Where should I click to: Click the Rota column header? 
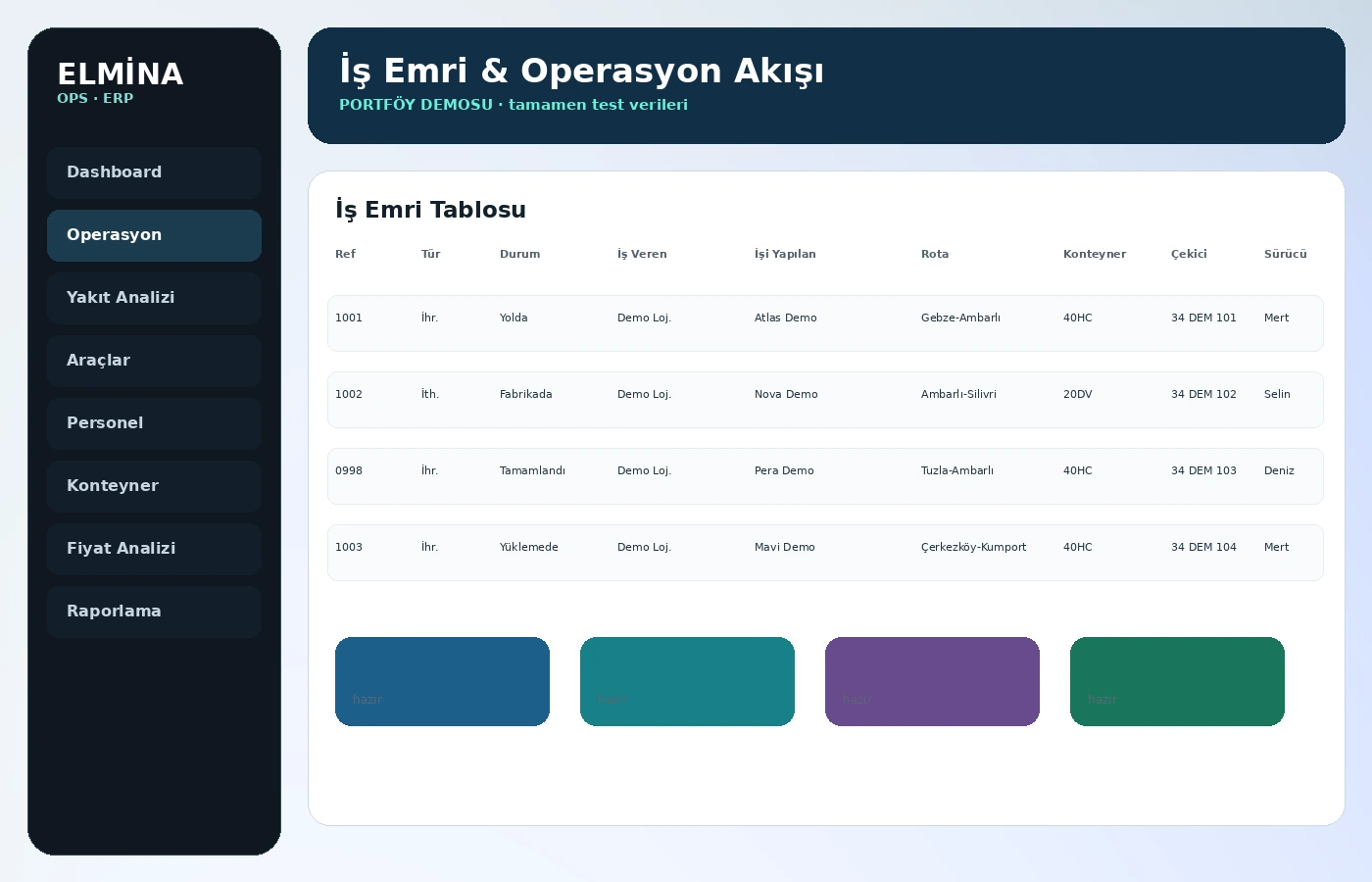coord(935,254)
